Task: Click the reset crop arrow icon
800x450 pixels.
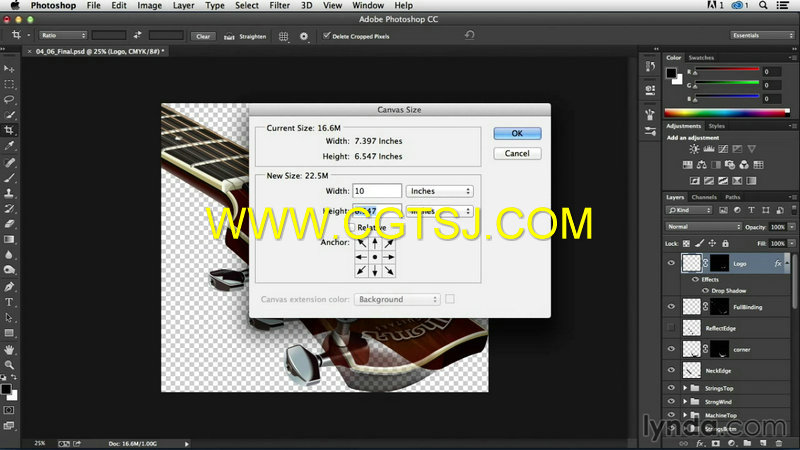Action: 469,35
